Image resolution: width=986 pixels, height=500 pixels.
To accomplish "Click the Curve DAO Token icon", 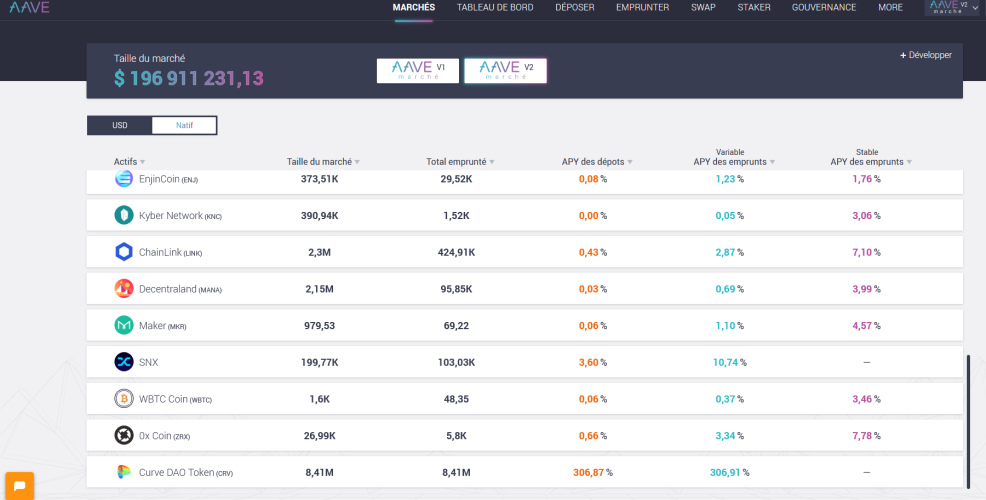I will point(124,472).
